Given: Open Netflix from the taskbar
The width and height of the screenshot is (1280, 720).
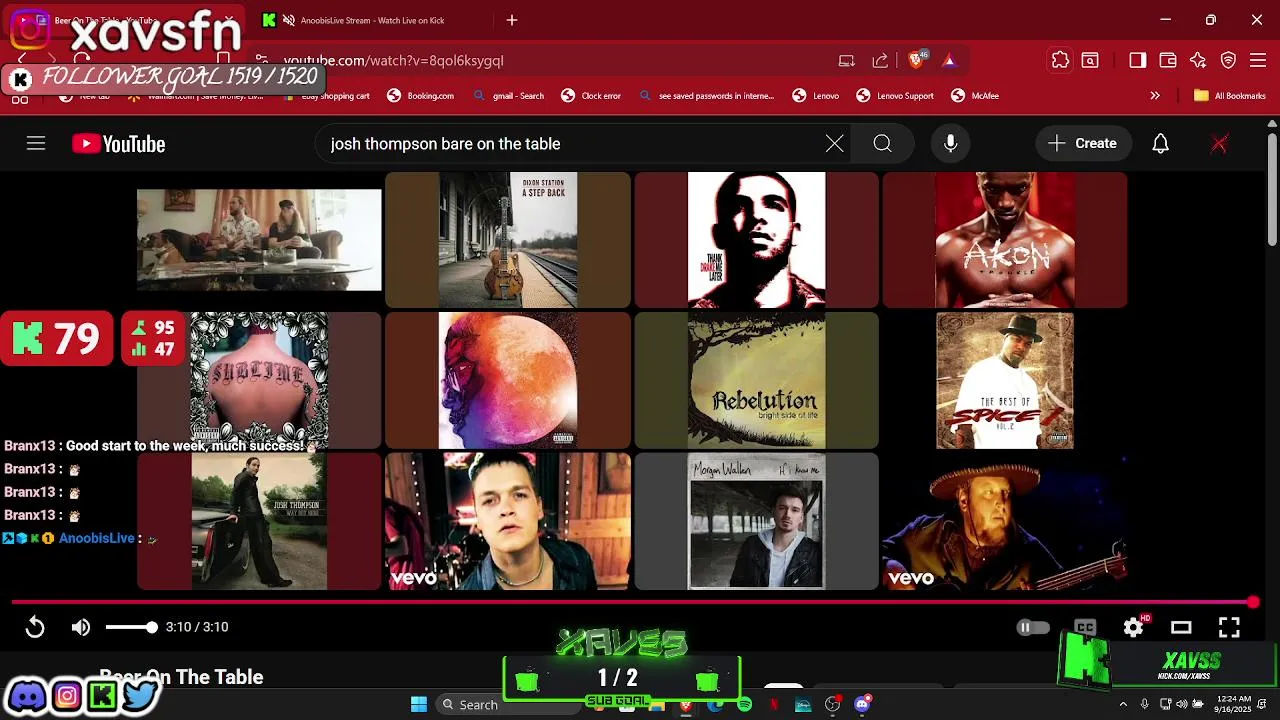Looking at the screenshot, I should point(774,704).
